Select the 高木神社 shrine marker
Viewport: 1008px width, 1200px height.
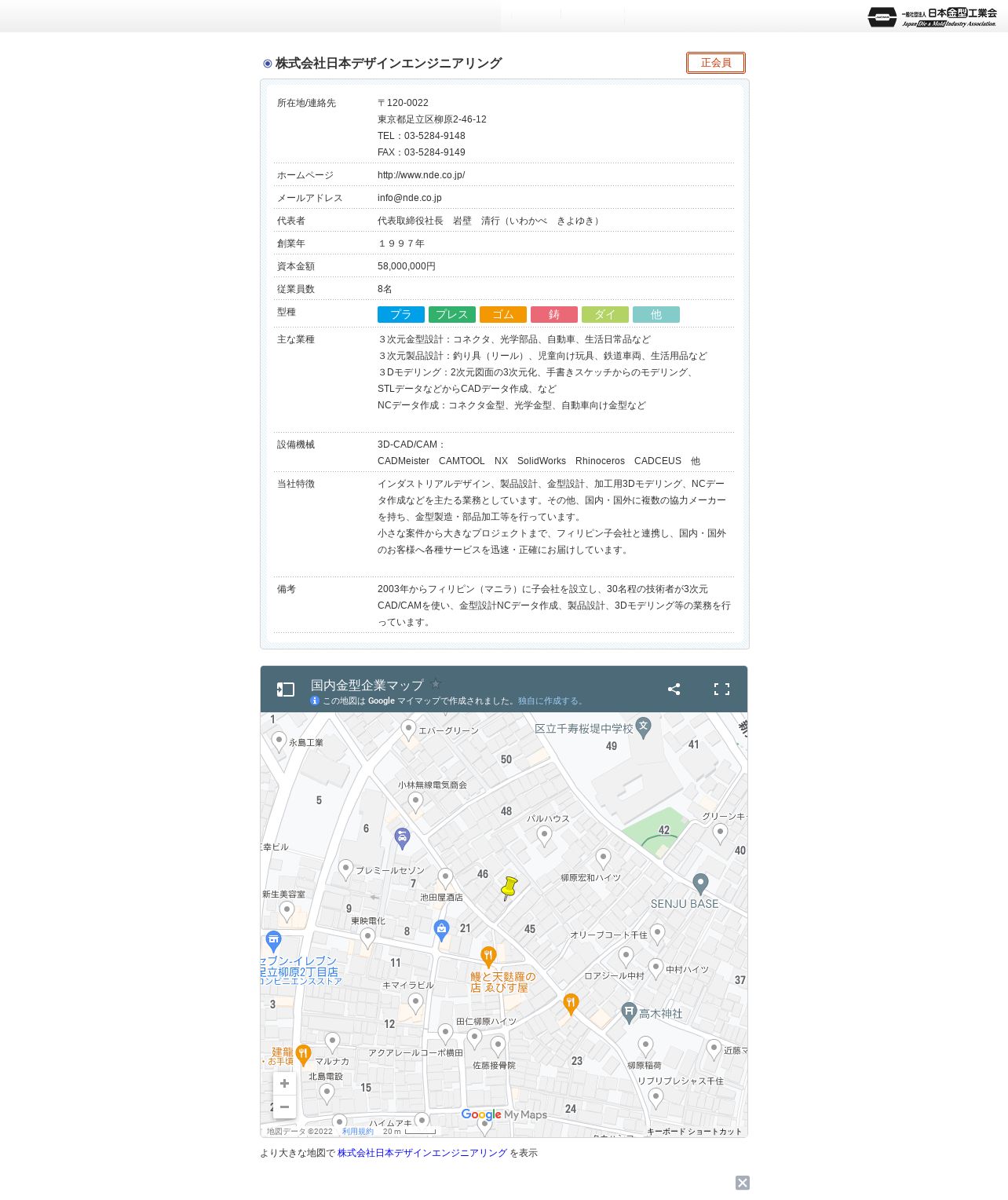pyautogui.click(x=628, y=1012)
